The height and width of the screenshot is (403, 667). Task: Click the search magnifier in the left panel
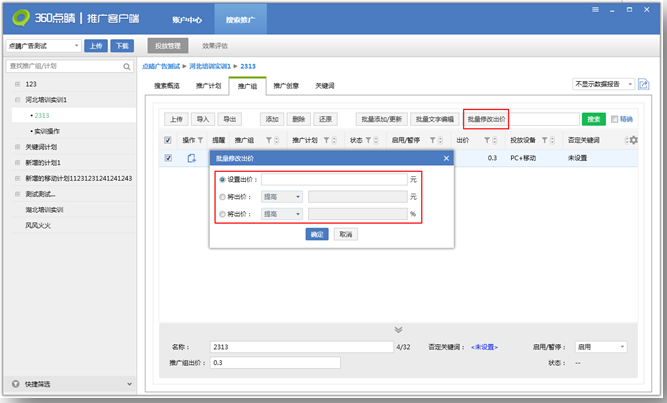[x=127, y=67]
